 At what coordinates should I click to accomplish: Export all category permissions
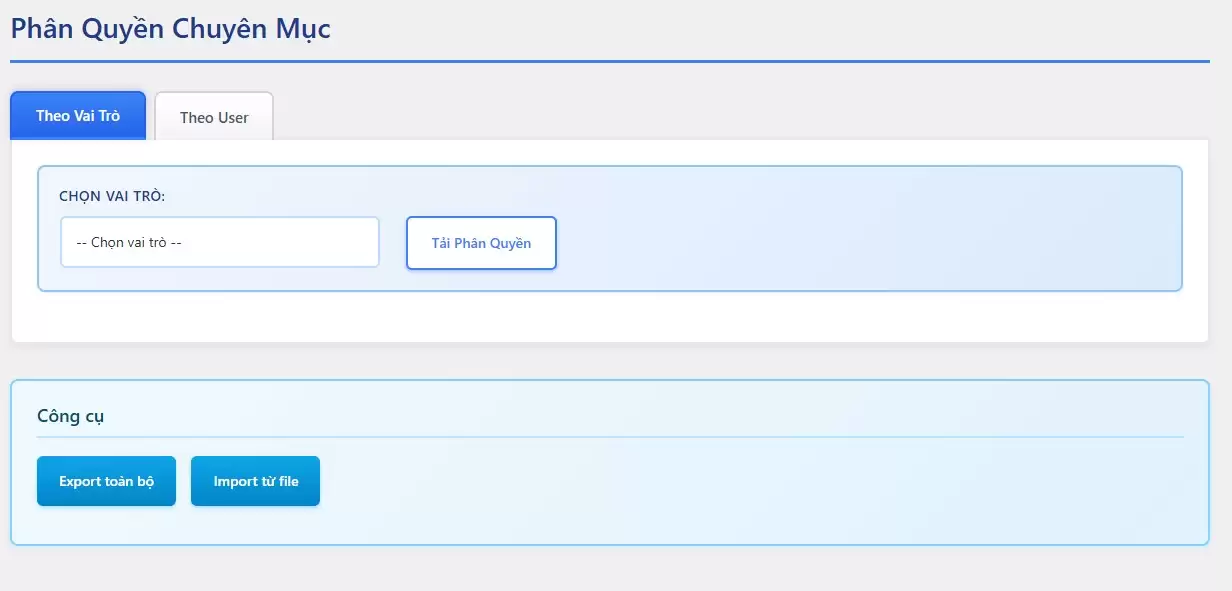106,481
